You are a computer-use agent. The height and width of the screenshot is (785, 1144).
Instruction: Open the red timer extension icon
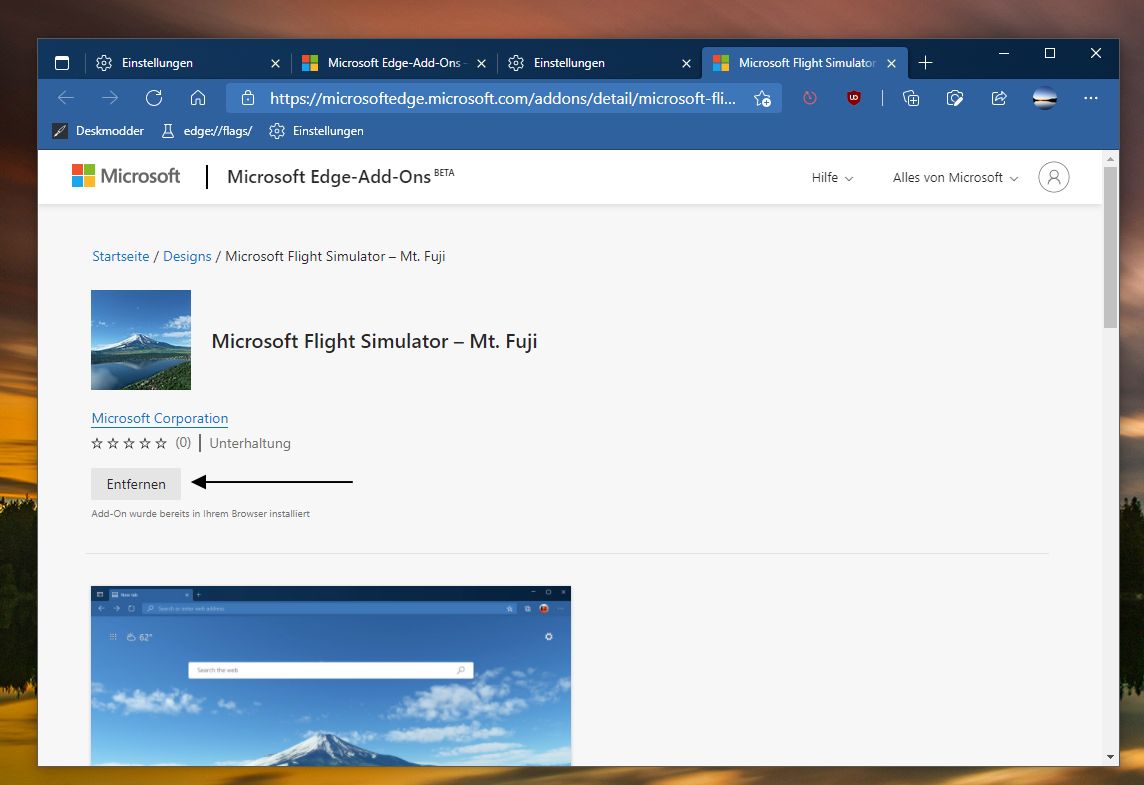(810, 98)
